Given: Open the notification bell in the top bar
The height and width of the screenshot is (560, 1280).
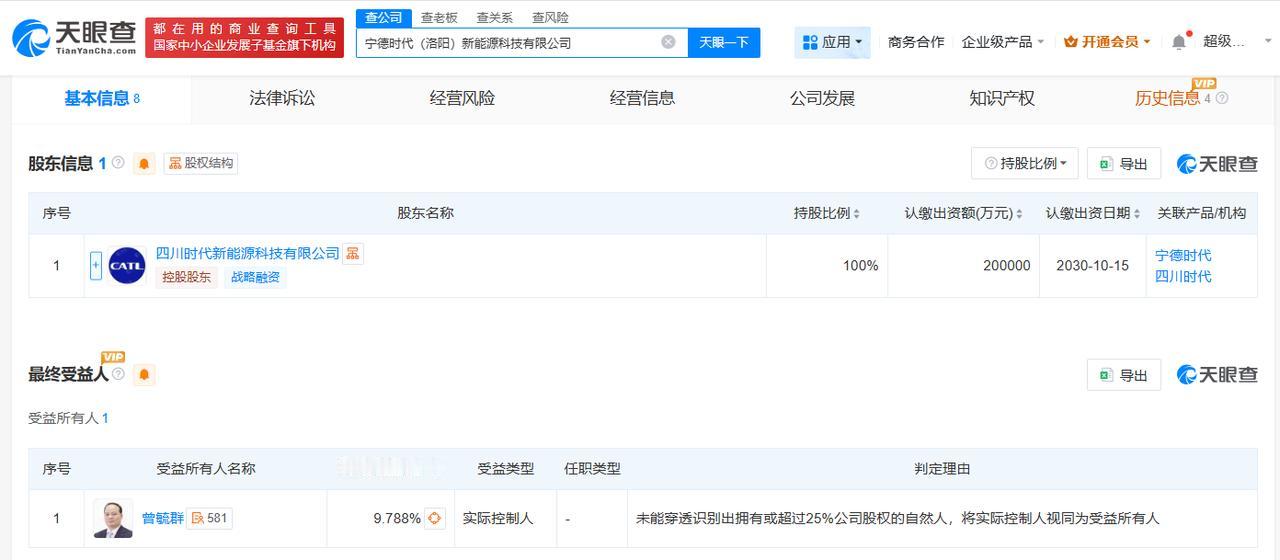Looking at the screenshot, I should tap(1179, 42).
